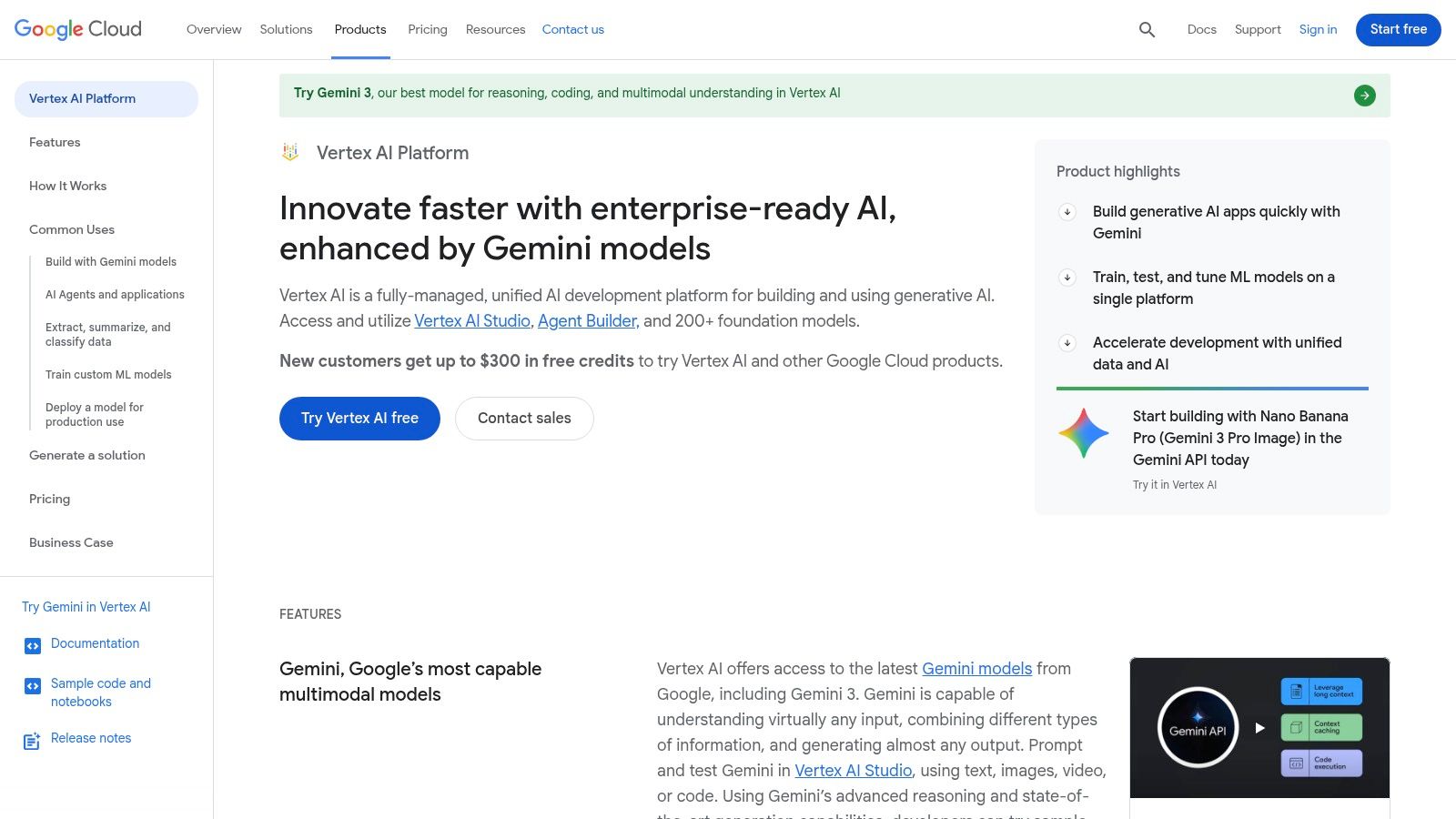
Task: Click the Contact sales button
Action: click(524, 419)
